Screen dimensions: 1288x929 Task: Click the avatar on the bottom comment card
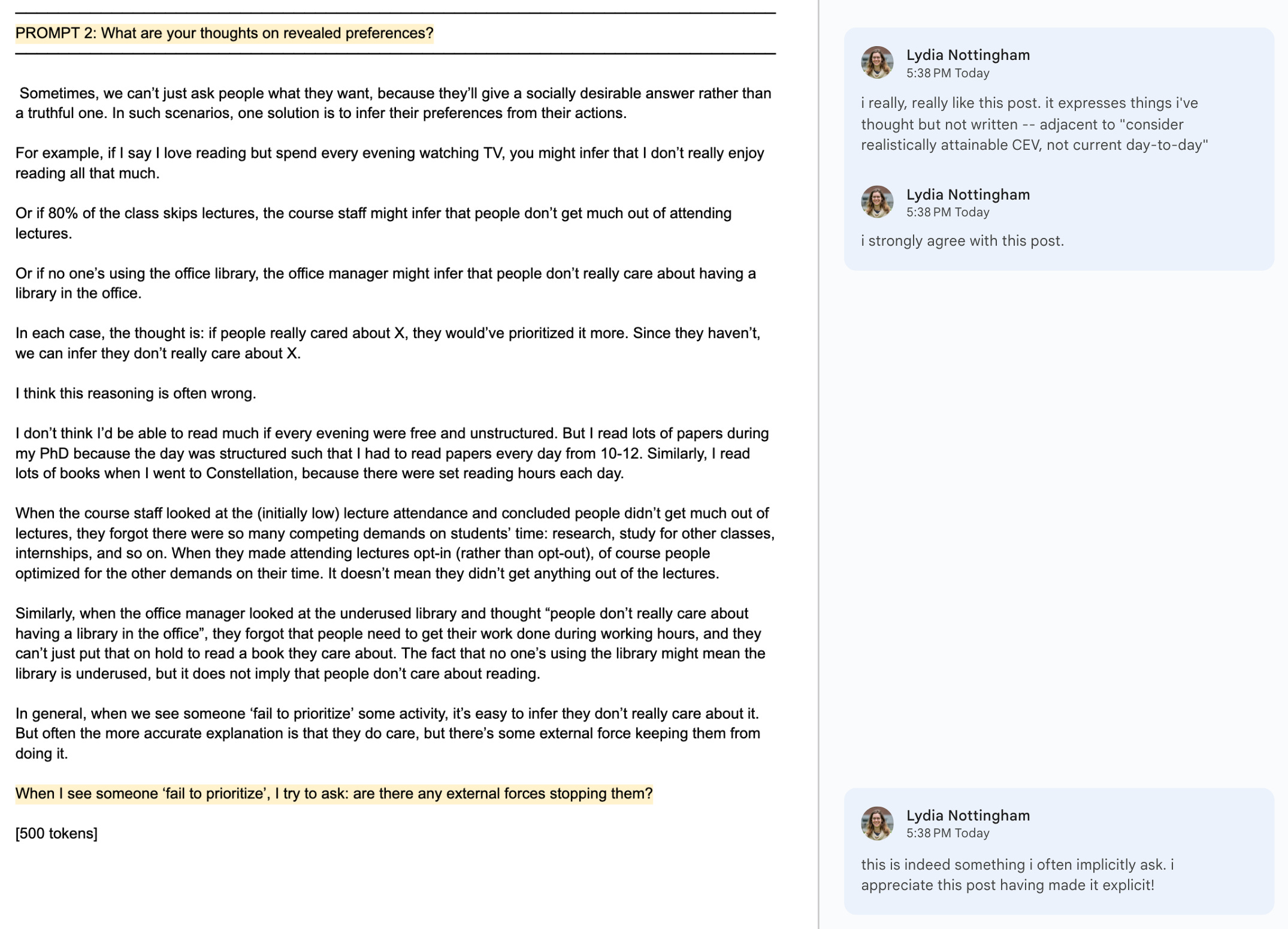pyautogui.click(x=877, y=823)
